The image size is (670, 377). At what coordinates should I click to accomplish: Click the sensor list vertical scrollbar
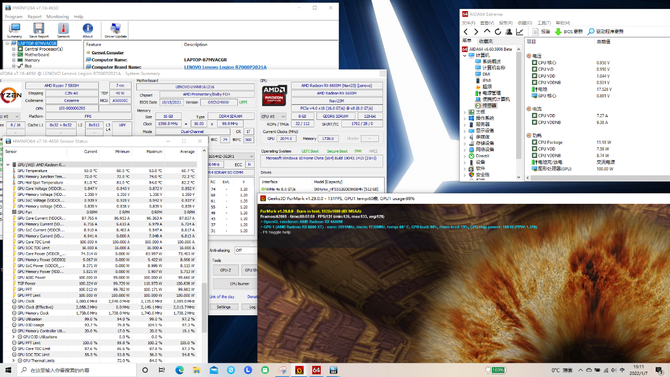click(x=204, y=256)
